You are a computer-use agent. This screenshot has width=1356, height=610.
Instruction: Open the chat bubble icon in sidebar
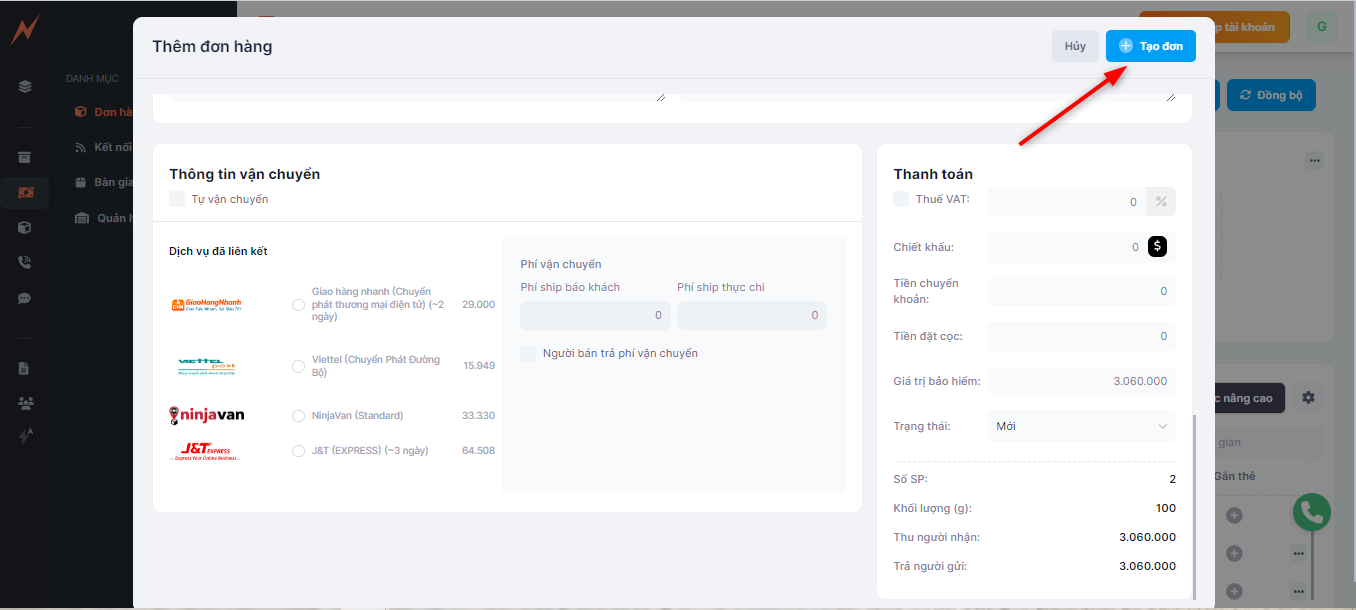coord(25,298)
